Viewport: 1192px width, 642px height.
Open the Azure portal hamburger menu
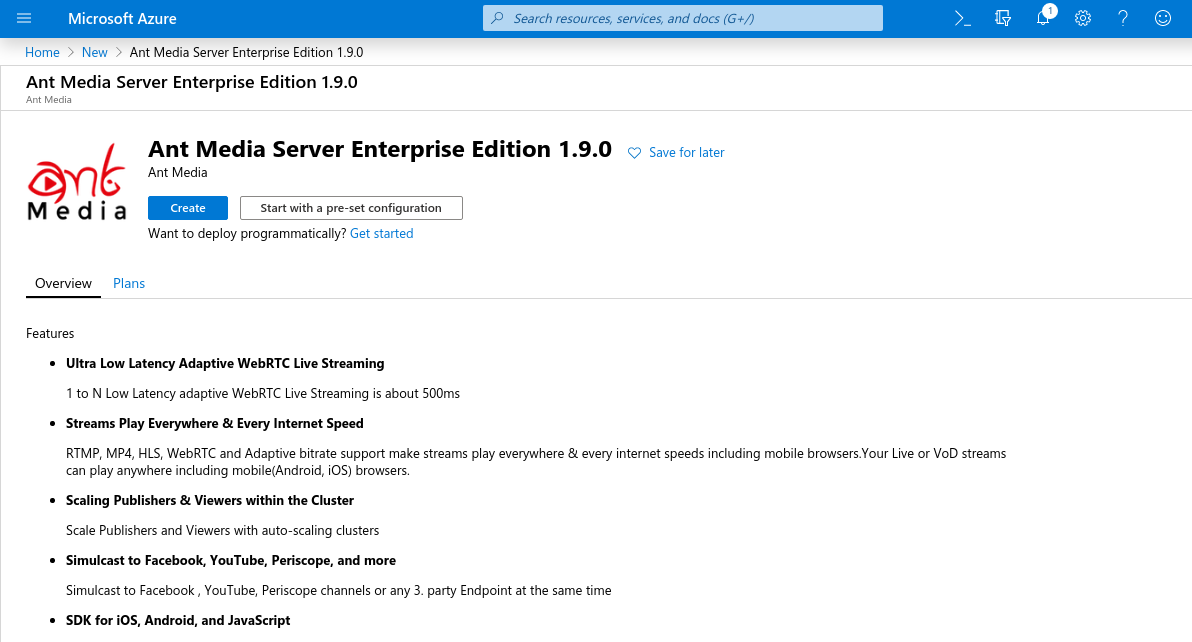click(x=24, y=18)
